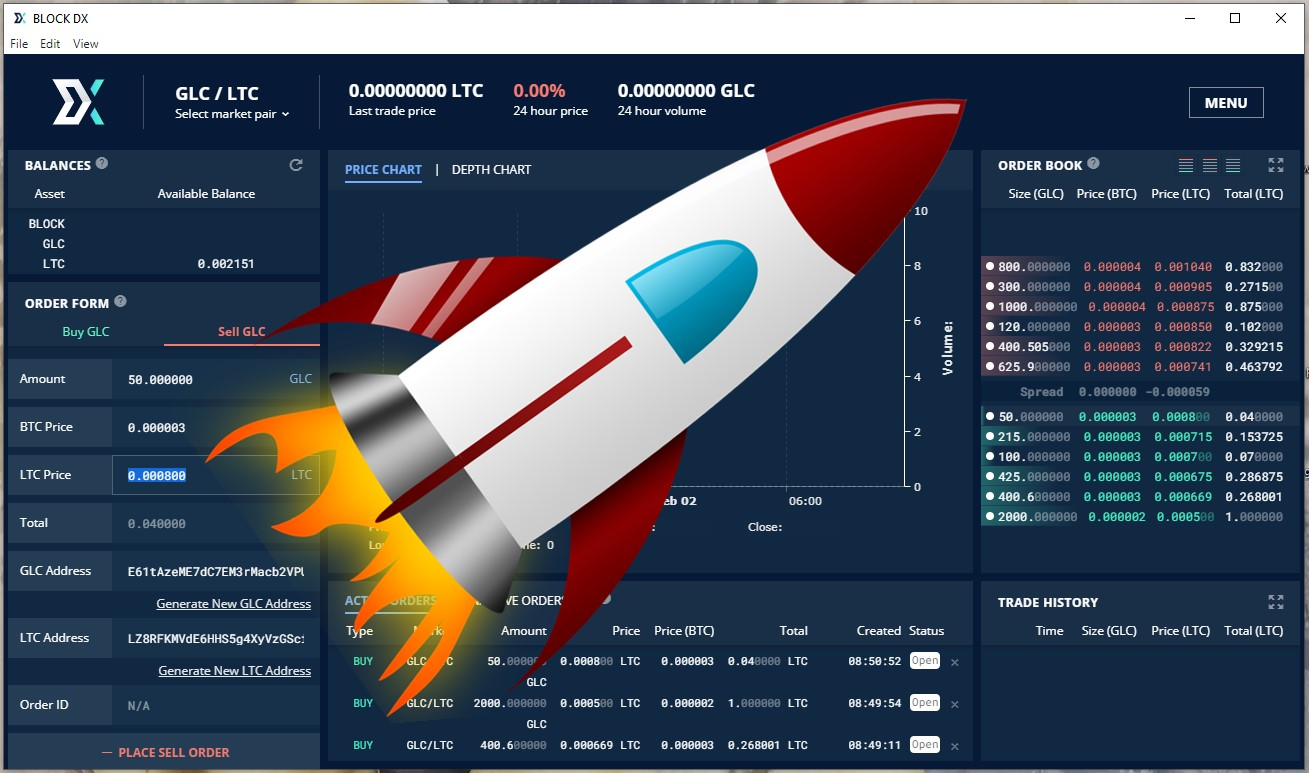Click the Order ID field showing N/A
Viewport: 1309px width, 773px height.
pyautogui.click(x=216, y=705)
